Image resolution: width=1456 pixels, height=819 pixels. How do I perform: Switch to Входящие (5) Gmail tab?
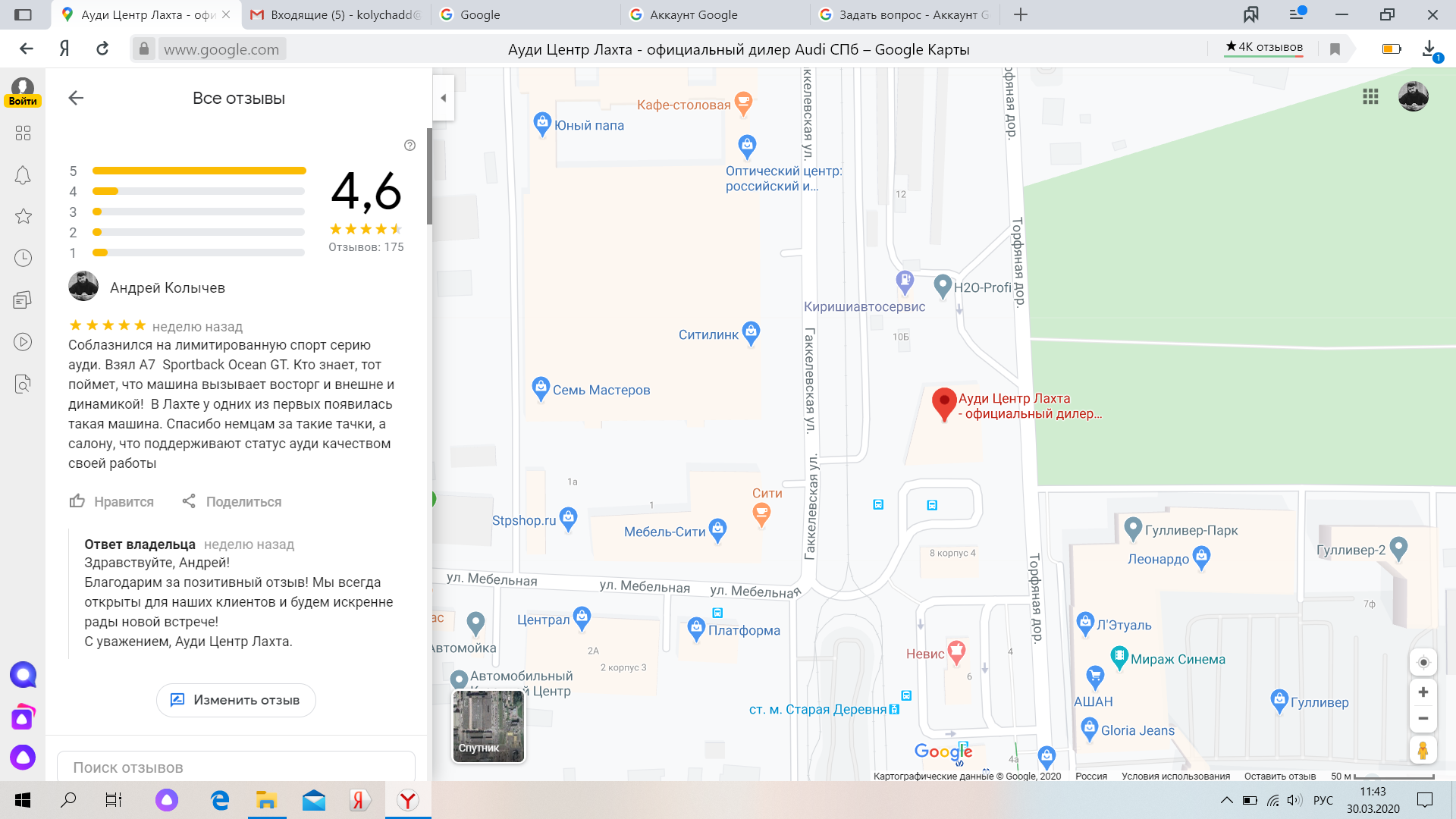tap(336, 14)
